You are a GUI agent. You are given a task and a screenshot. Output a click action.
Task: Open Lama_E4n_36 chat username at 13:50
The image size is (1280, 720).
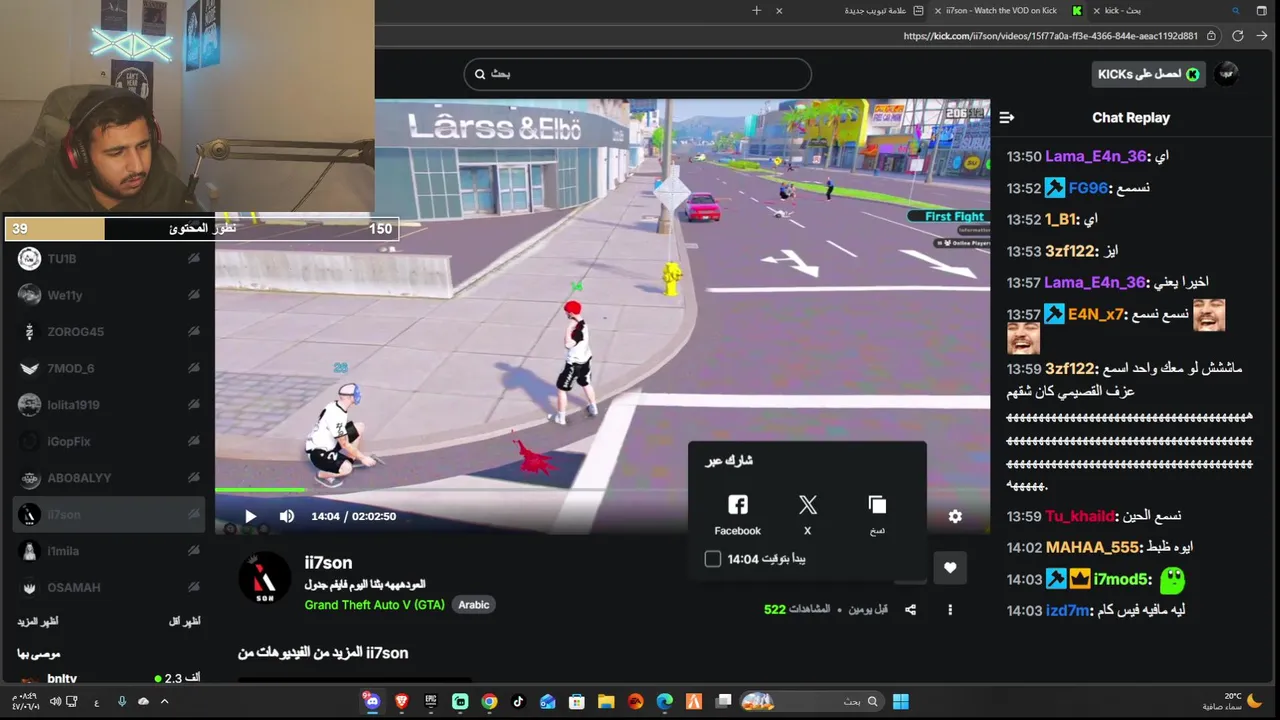[1096, 156]
